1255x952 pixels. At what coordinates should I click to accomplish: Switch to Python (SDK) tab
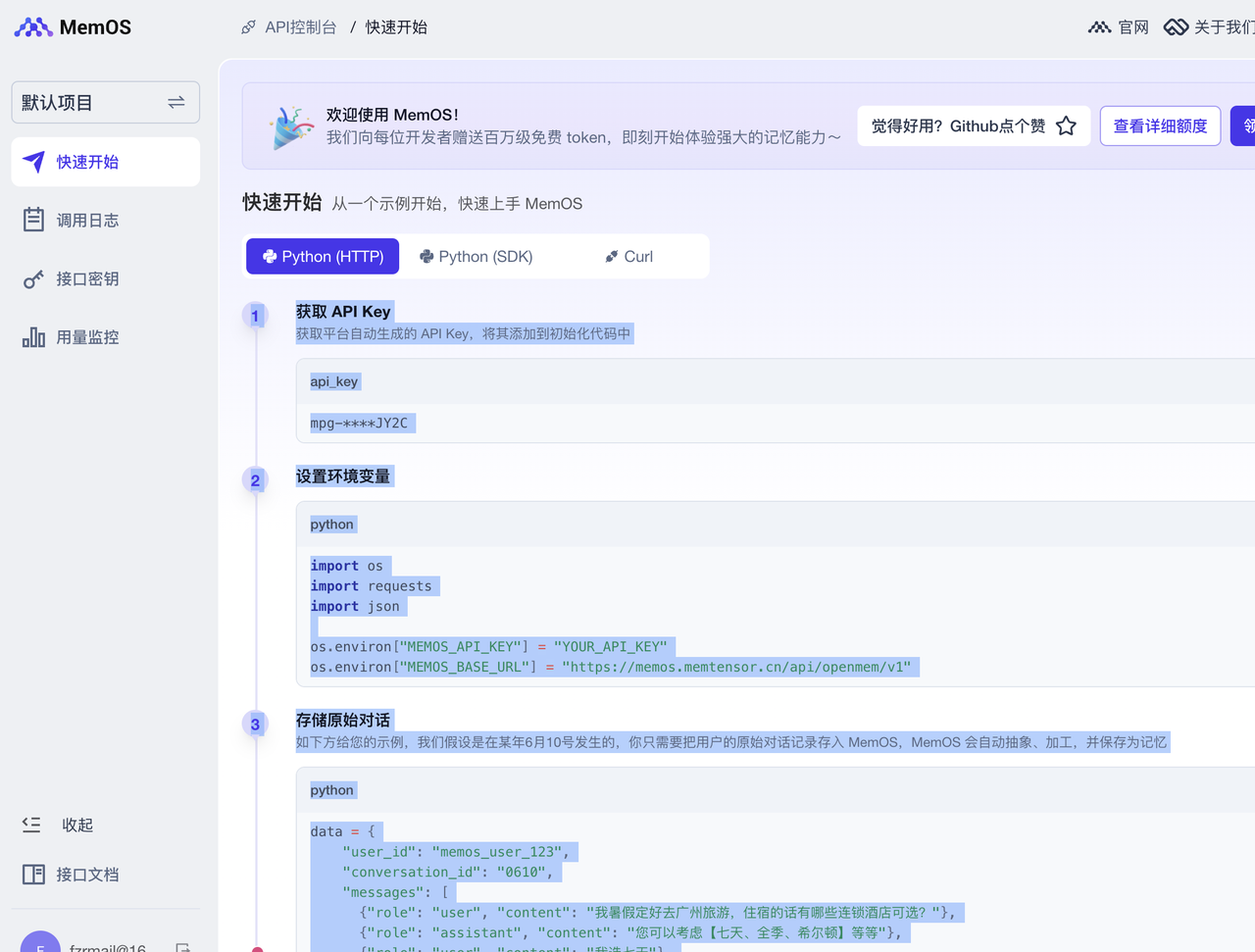point(476,256)
